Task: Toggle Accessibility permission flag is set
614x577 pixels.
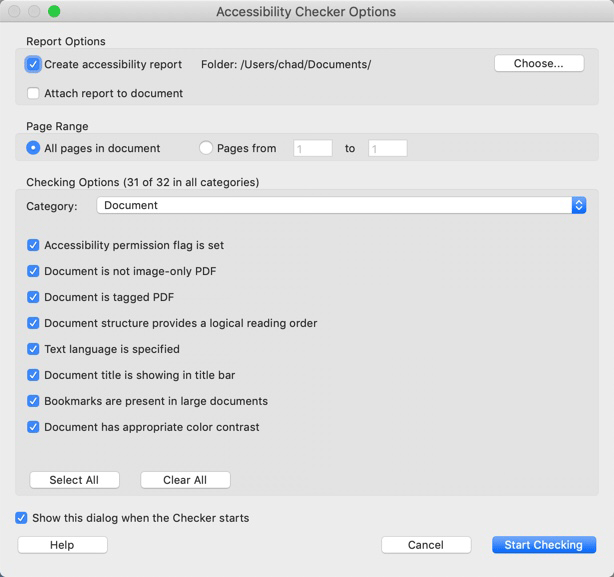Action: pos(33,245)
